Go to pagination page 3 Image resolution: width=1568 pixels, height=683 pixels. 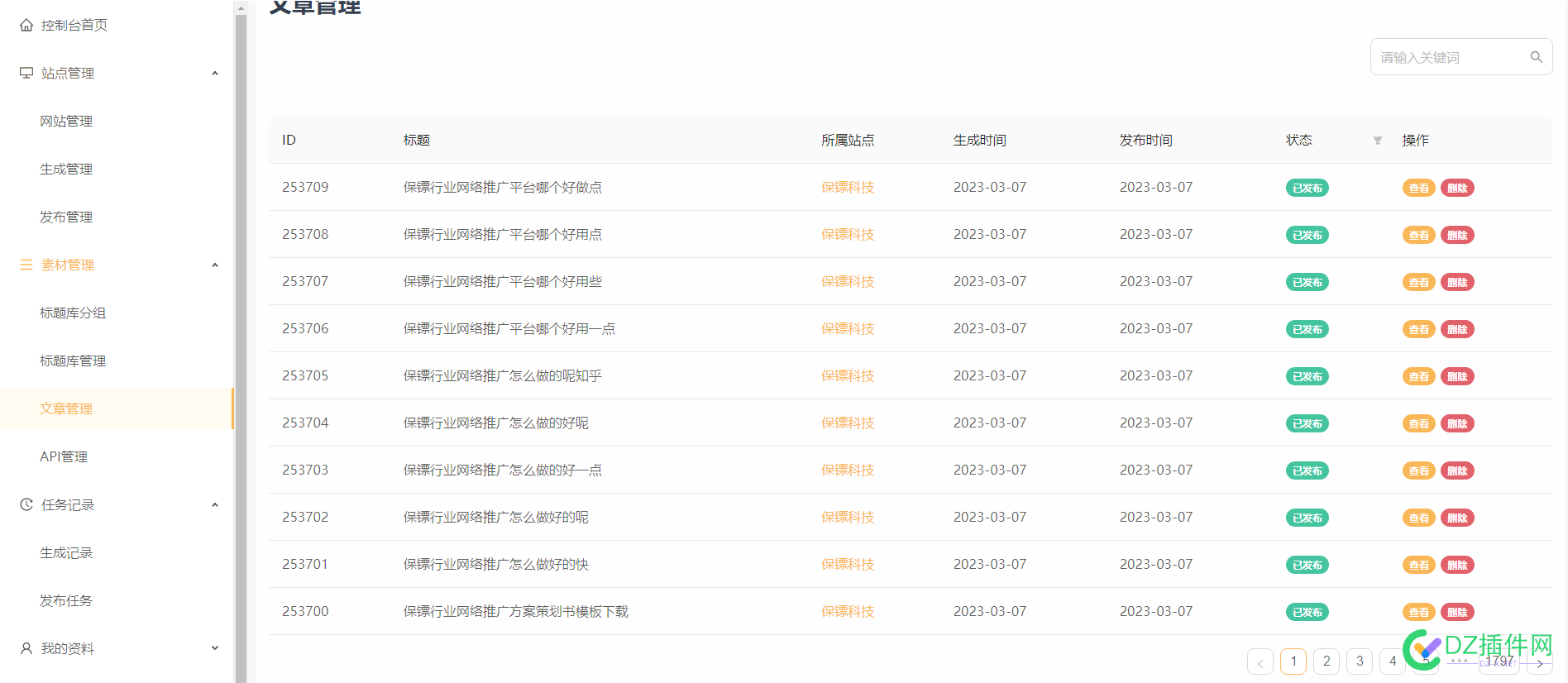point(1360,662)
